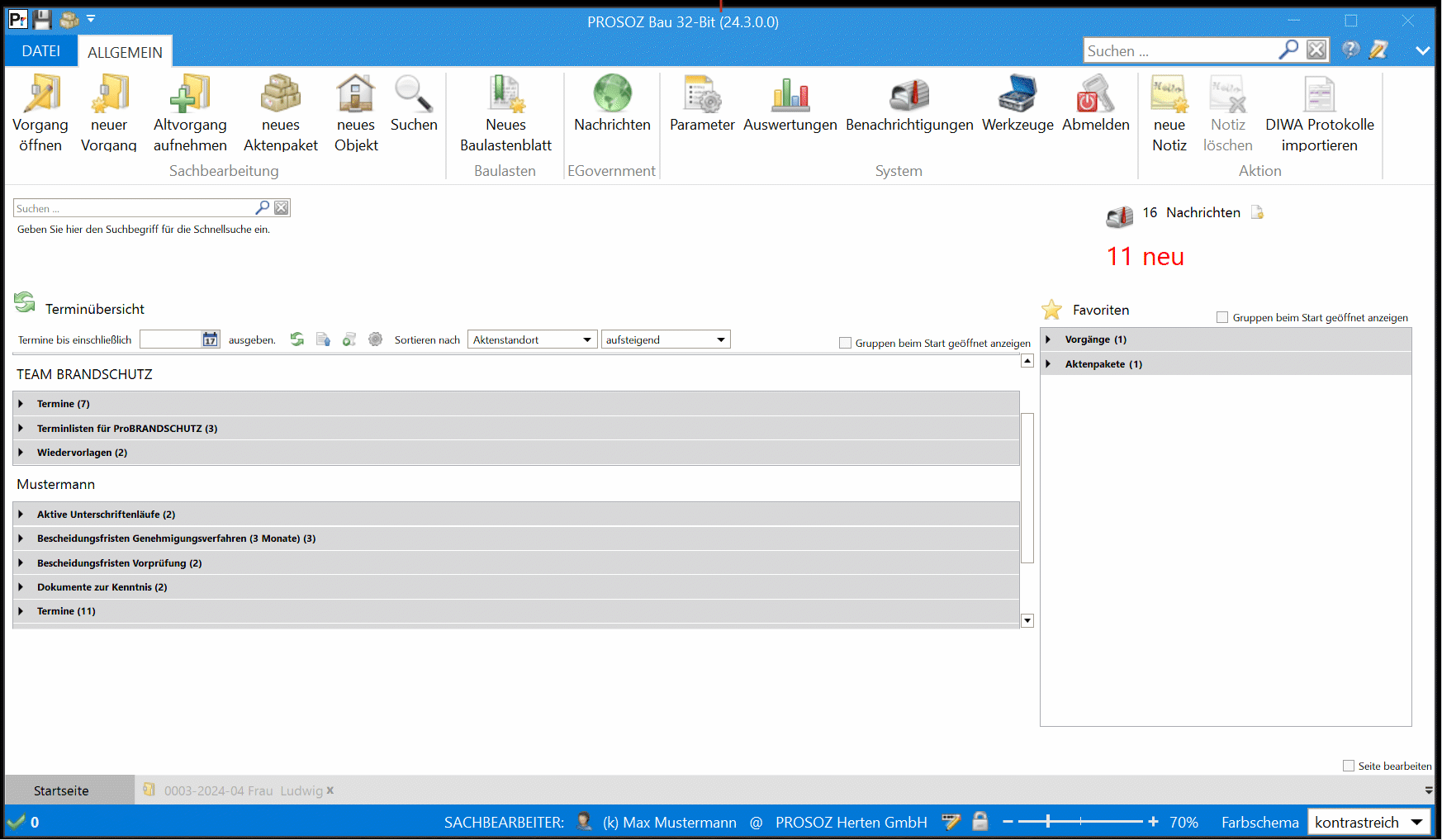
Task: Decrease zoom with the minus button
Action: point(1008,822)
